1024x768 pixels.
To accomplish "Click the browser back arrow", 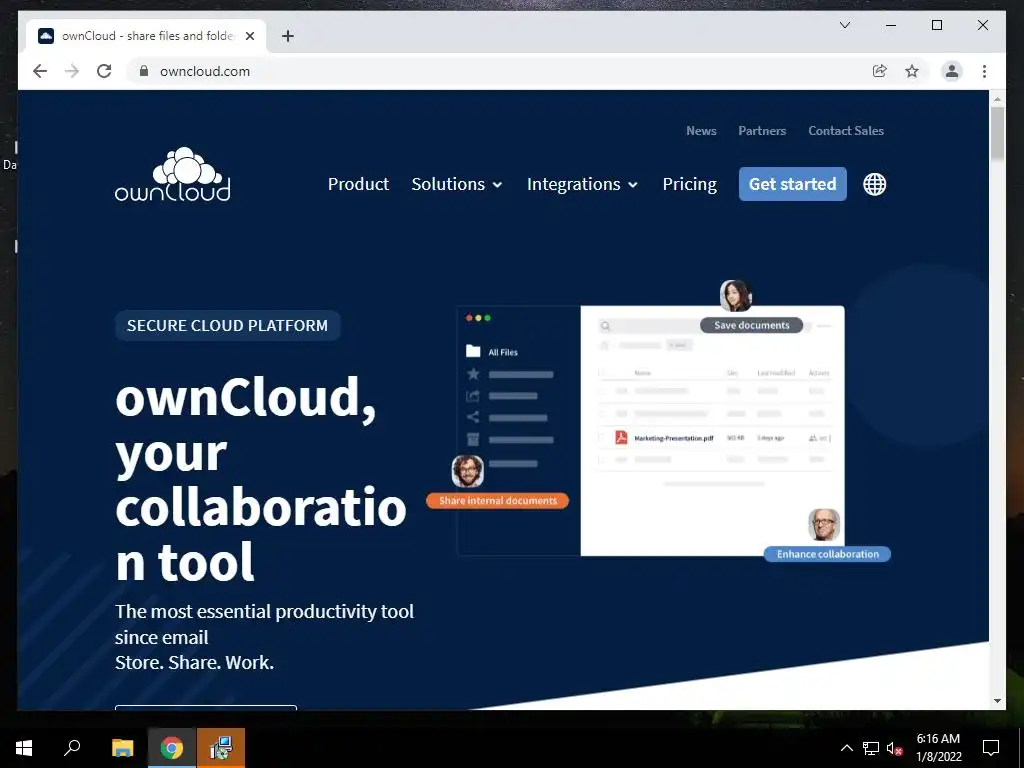I will click(x=40, y=71).
